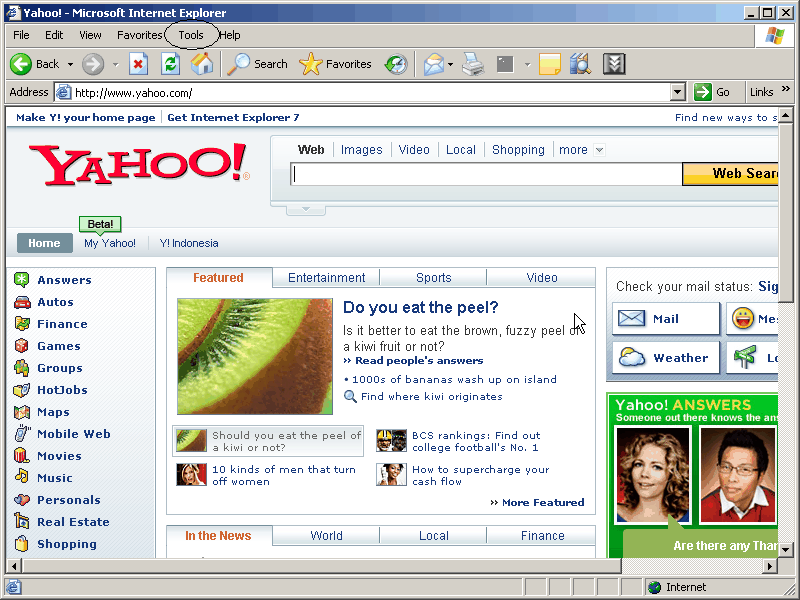
Task: Open the address bar dropdown arrow
Action: point(677,92)
